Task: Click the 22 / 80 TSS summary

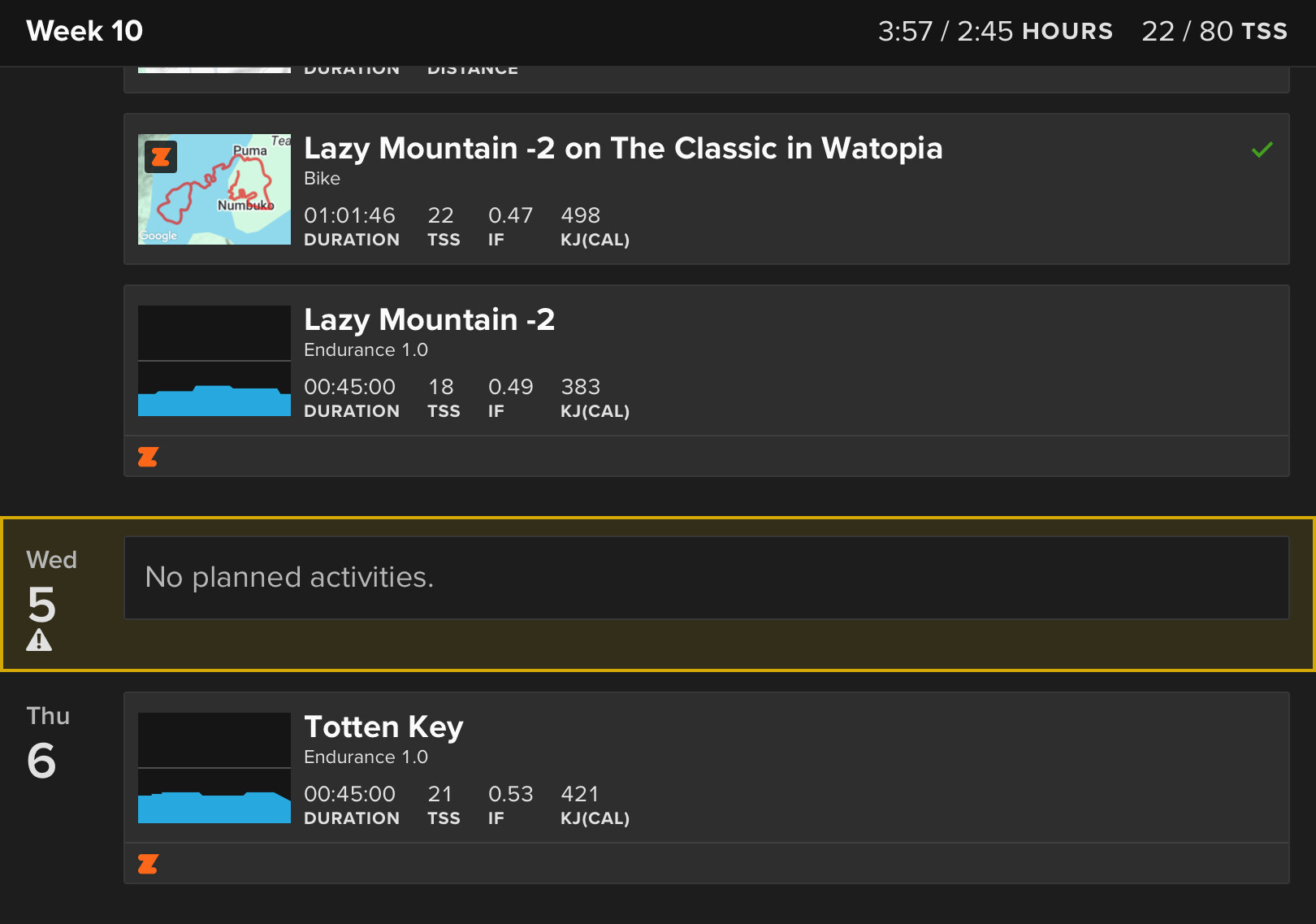Action: coord(1214,31)
